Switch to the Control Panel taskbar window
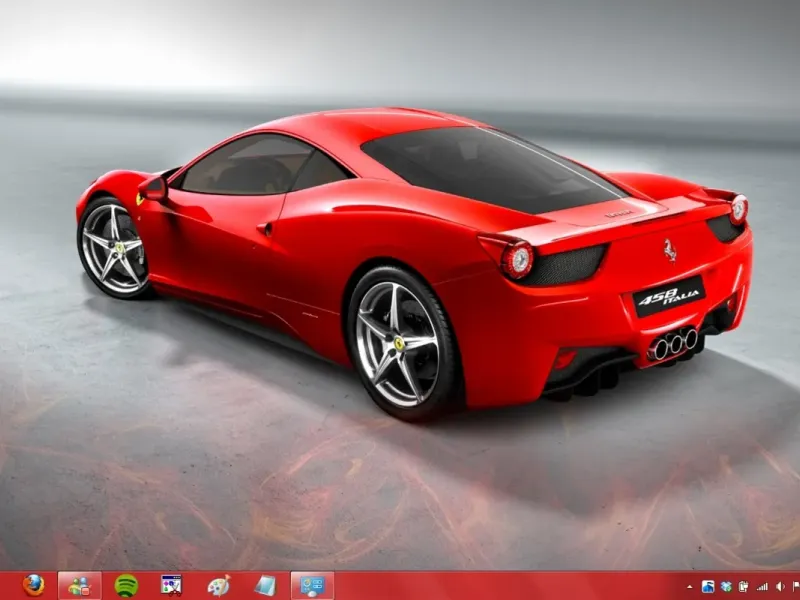 (312, 585)
